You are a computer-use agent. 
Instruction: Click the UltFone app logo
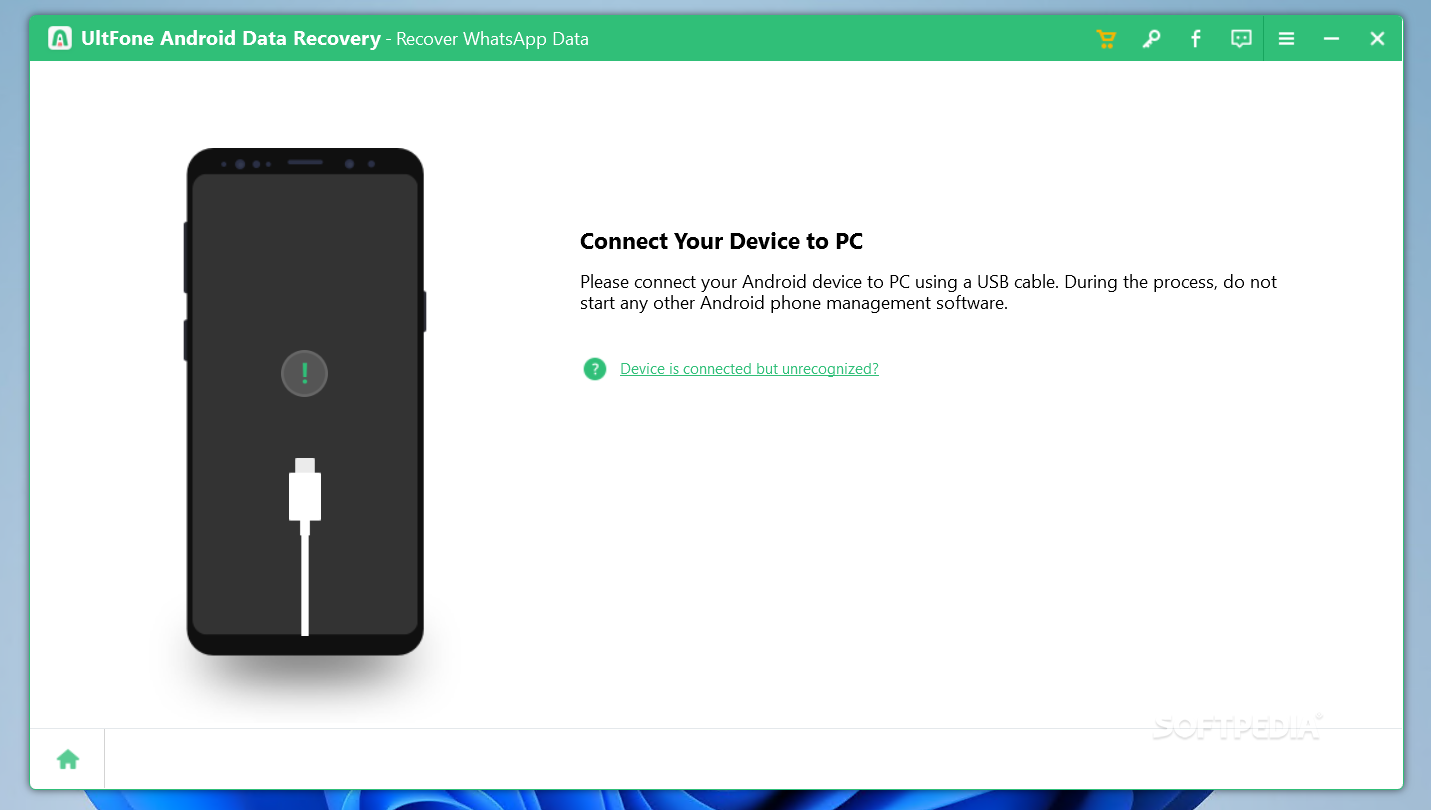(60, 39)
